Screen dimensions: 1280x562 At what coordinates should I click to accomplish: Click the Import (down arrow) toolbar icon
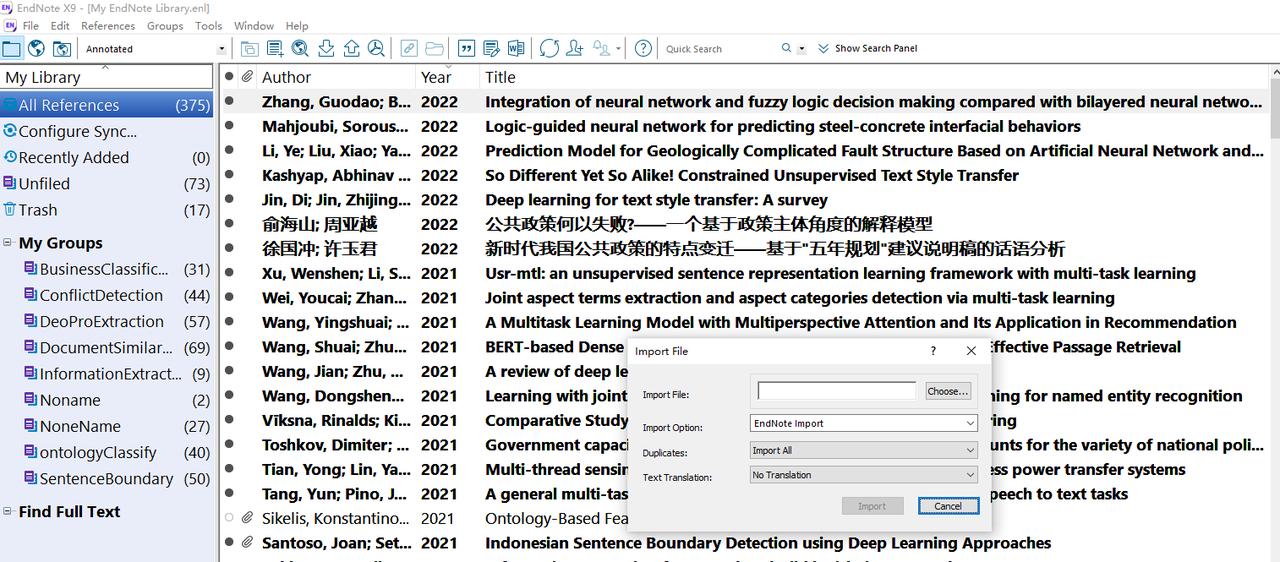click(326, 48)
